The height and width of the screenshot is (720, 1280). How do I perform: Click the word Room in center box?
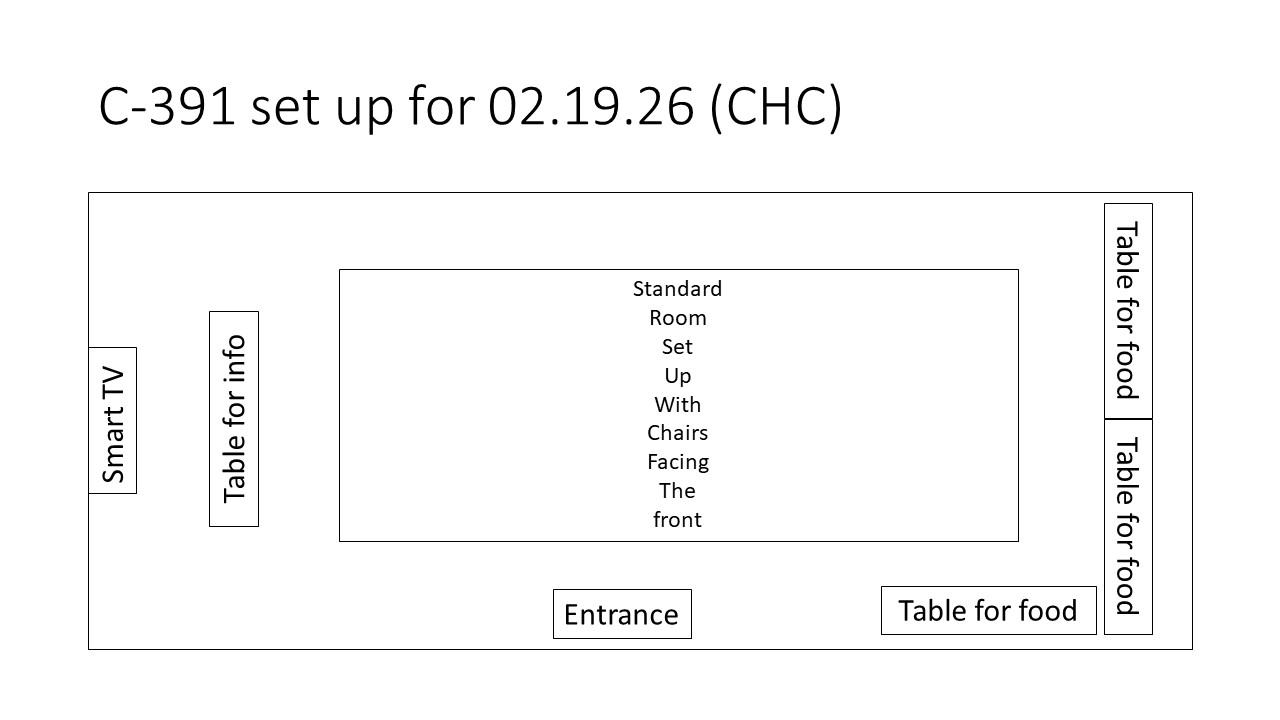[x=677, y=318]
